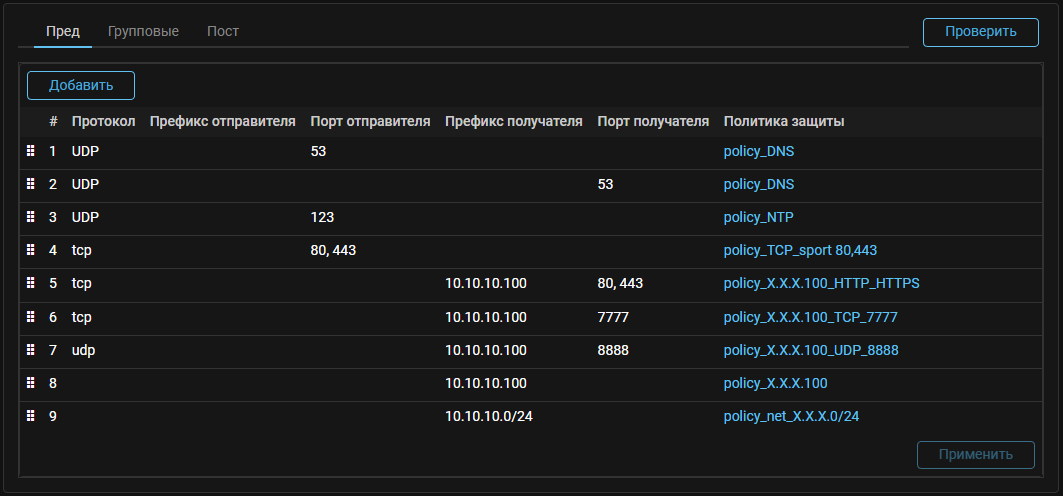Image resolution: width=1063 pixels, height=496 pixels.
Task: Click the drag handle icon for rule 6
Action: pyautogui.click(x=30, y=316)
